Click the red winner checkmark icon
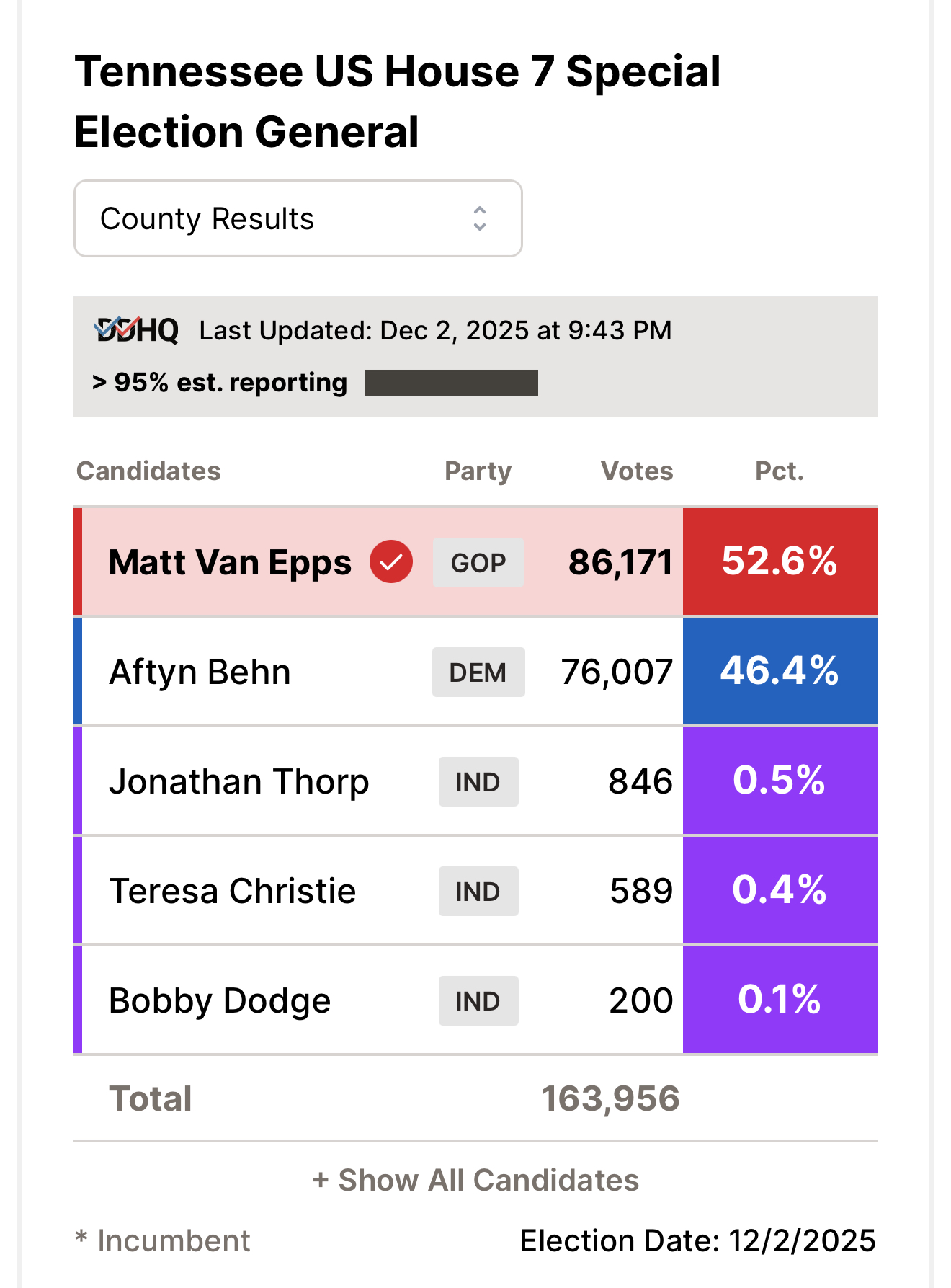 [391, 561]
